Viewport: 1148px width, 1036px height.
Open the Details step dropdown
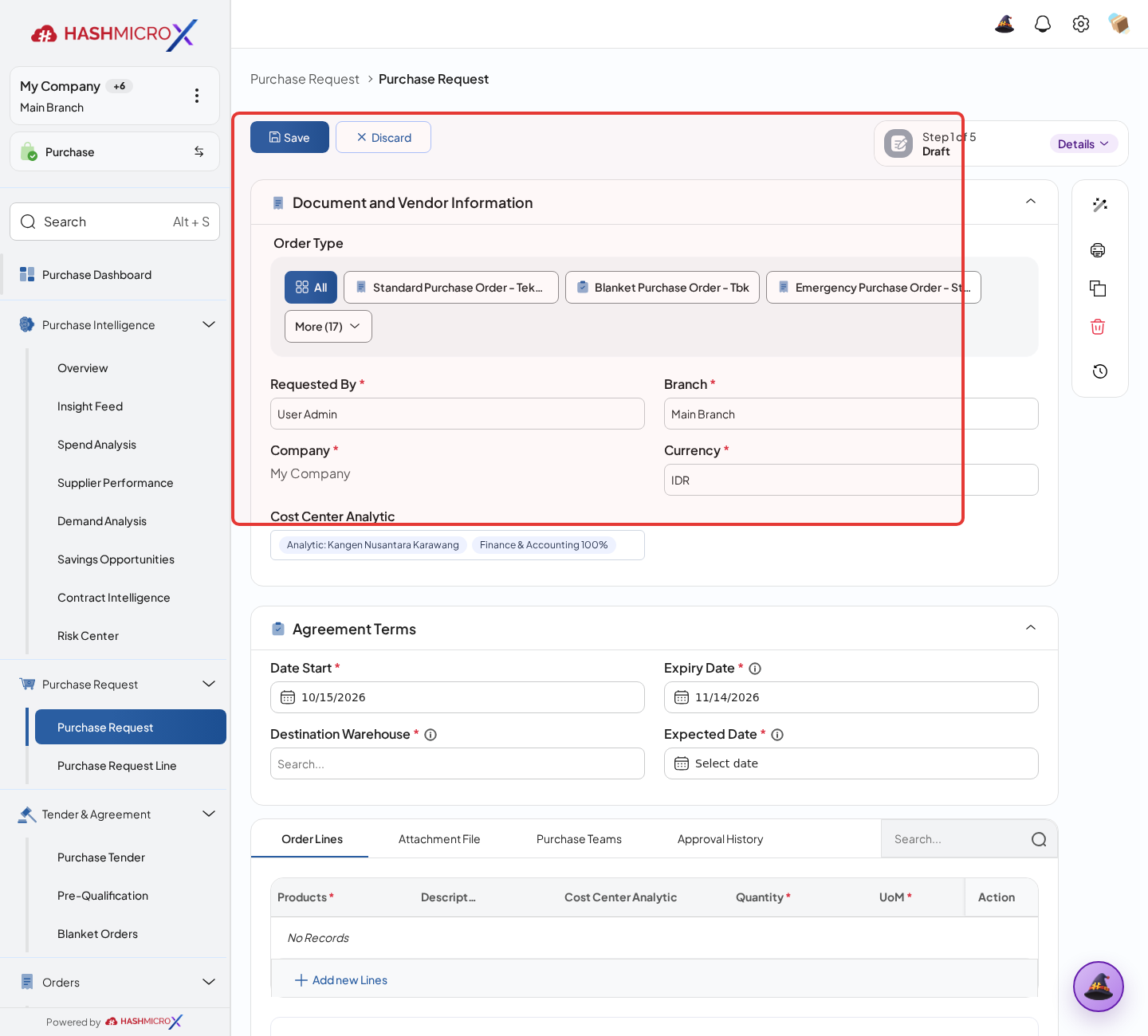click(1083, 143)
